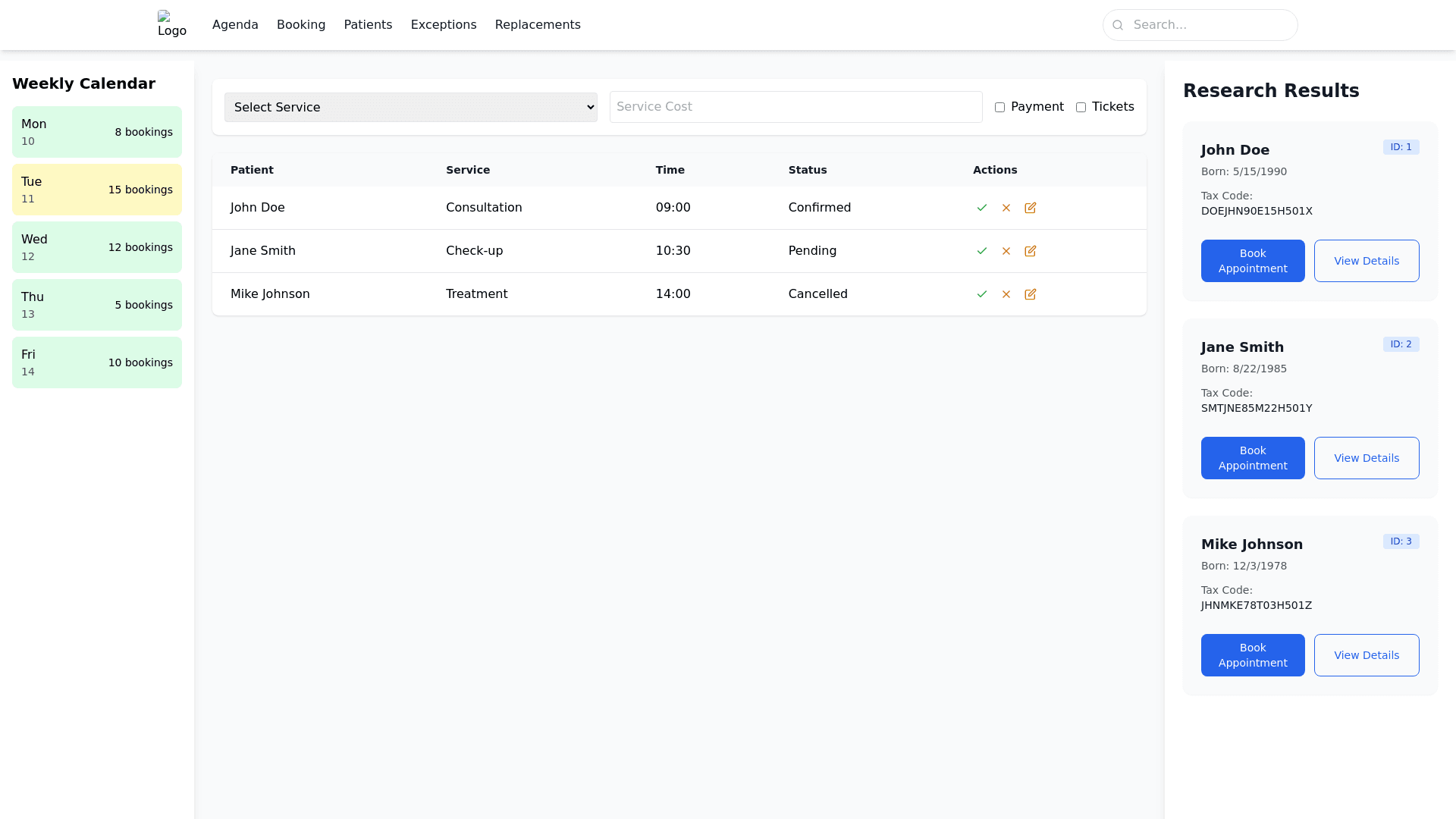Click the site logo image
The image size is (1456, 819).
pos(171,24)
